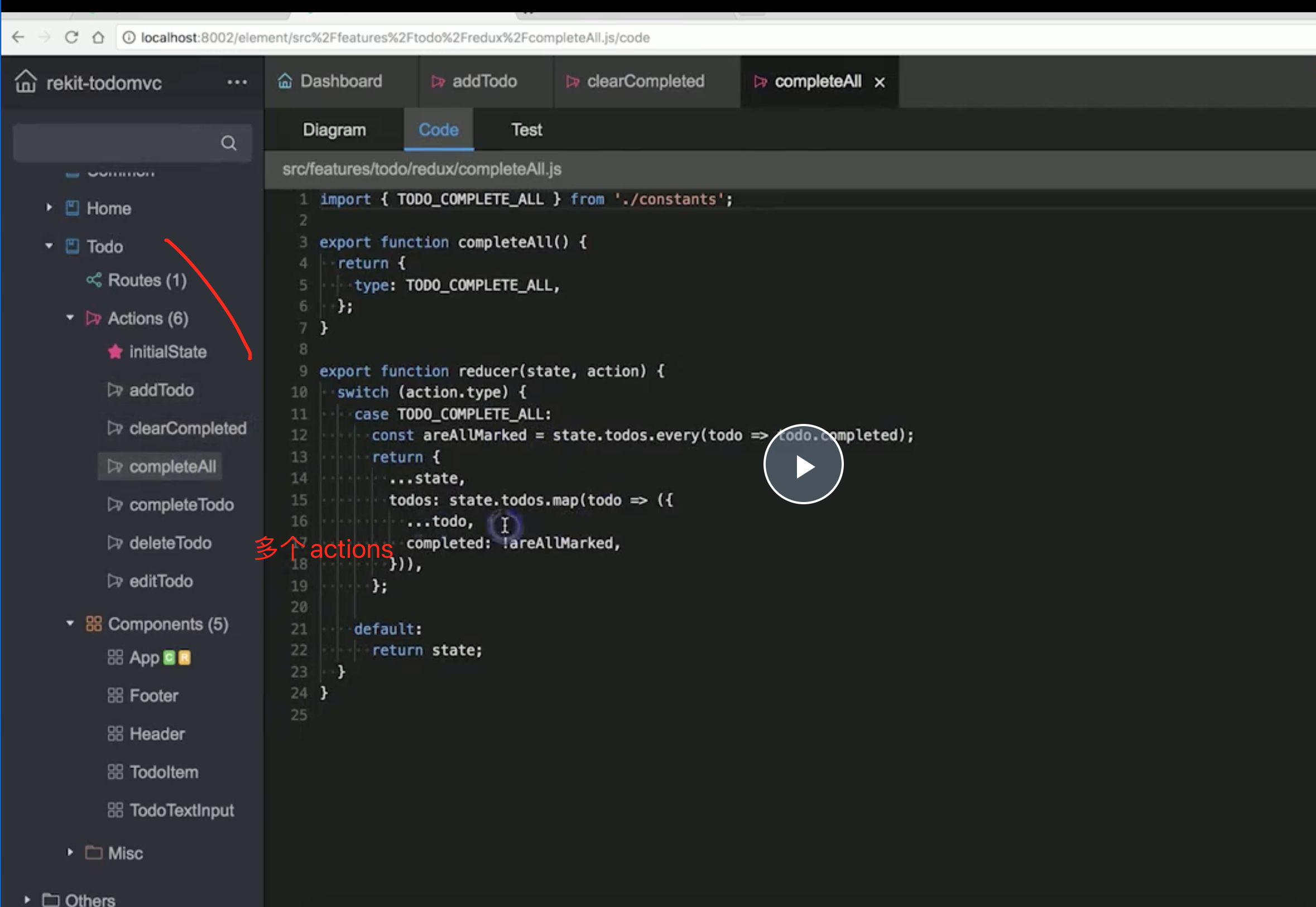Image resolution: width=1316 pixels, height=907 pixels.
Task: Collapse the Components (5) group
Action: coord(70,624)
